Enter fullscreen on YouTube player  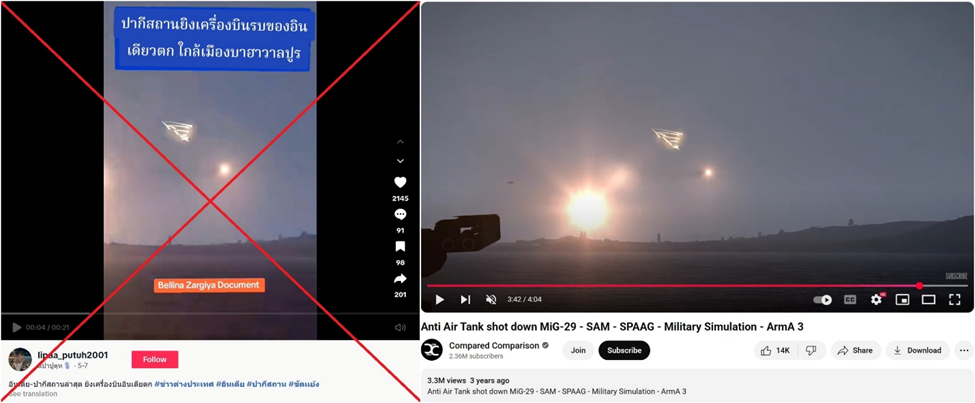click(954, 300)
